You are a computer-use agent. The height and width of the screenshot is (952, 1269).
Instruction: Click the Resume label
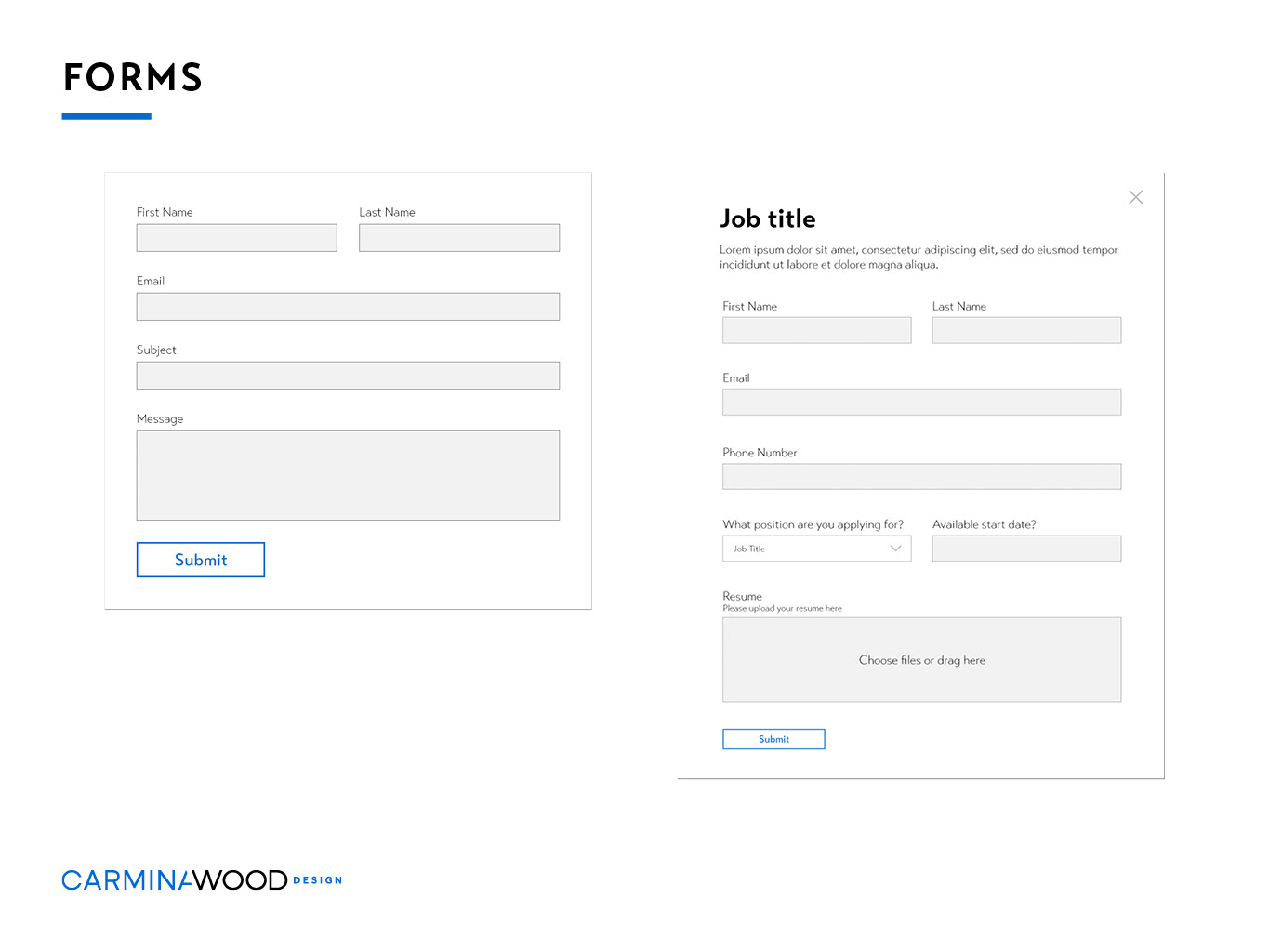pos(742,596)
